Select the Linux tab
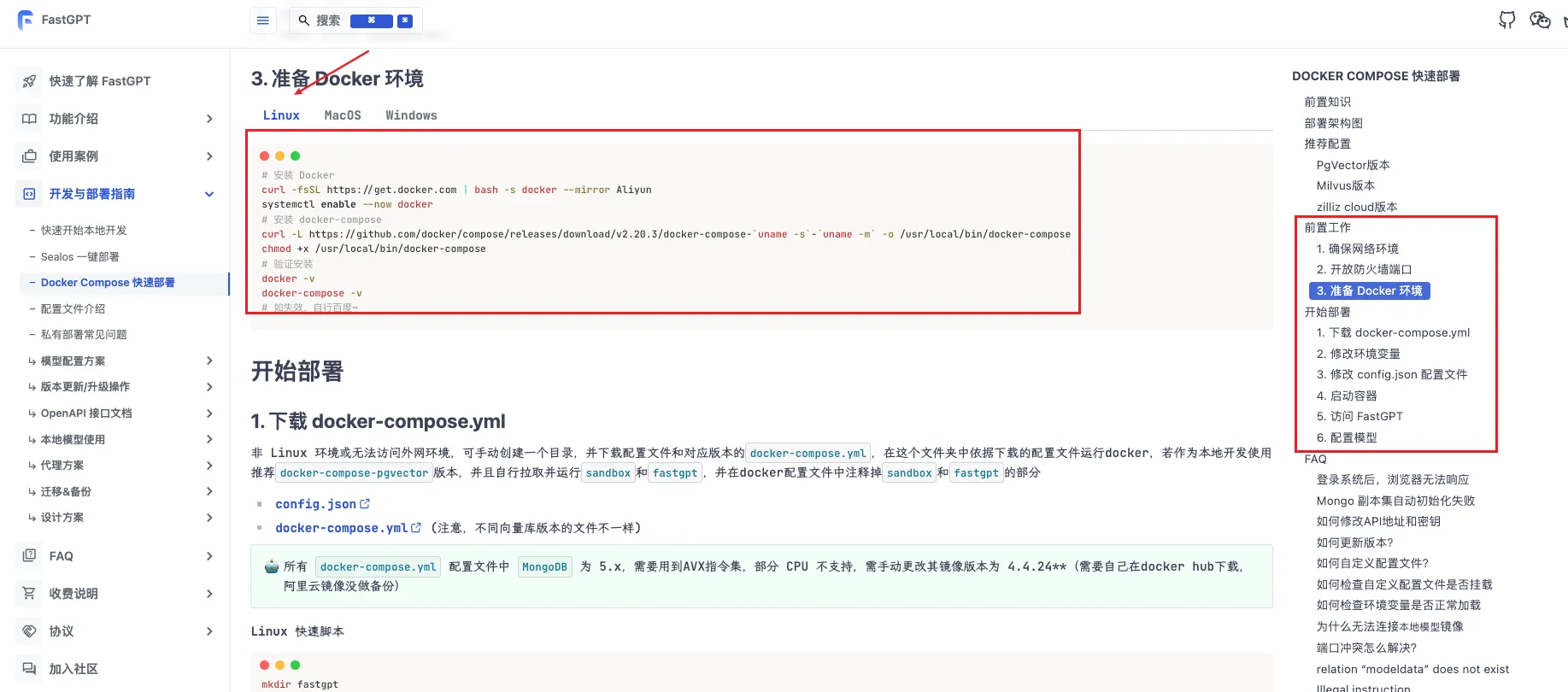Image resolution: width=1568 pixels, height=692 pixels. coord(281,115)
